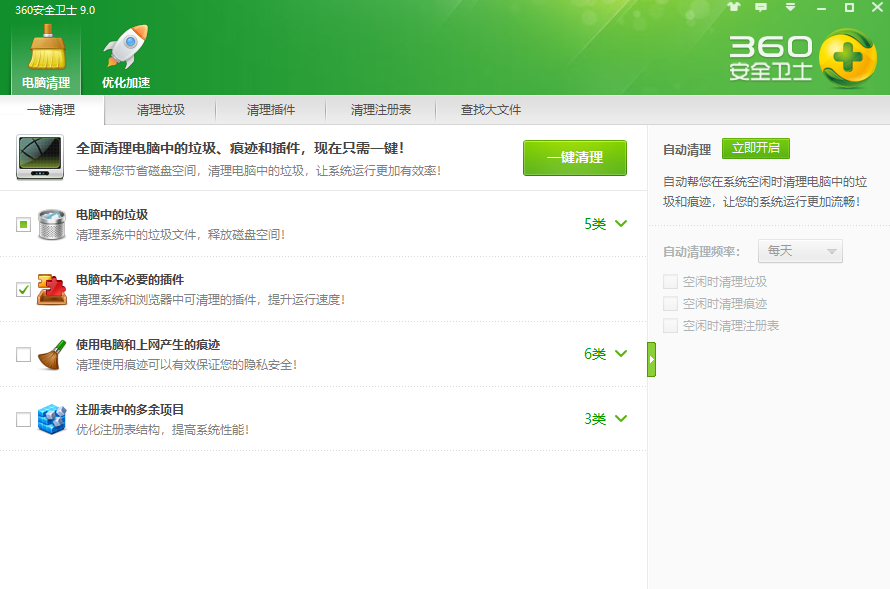890x589 pixels.
Task: Enable 空闲时清理痕迹 option
Action: (x=670, y=304)
